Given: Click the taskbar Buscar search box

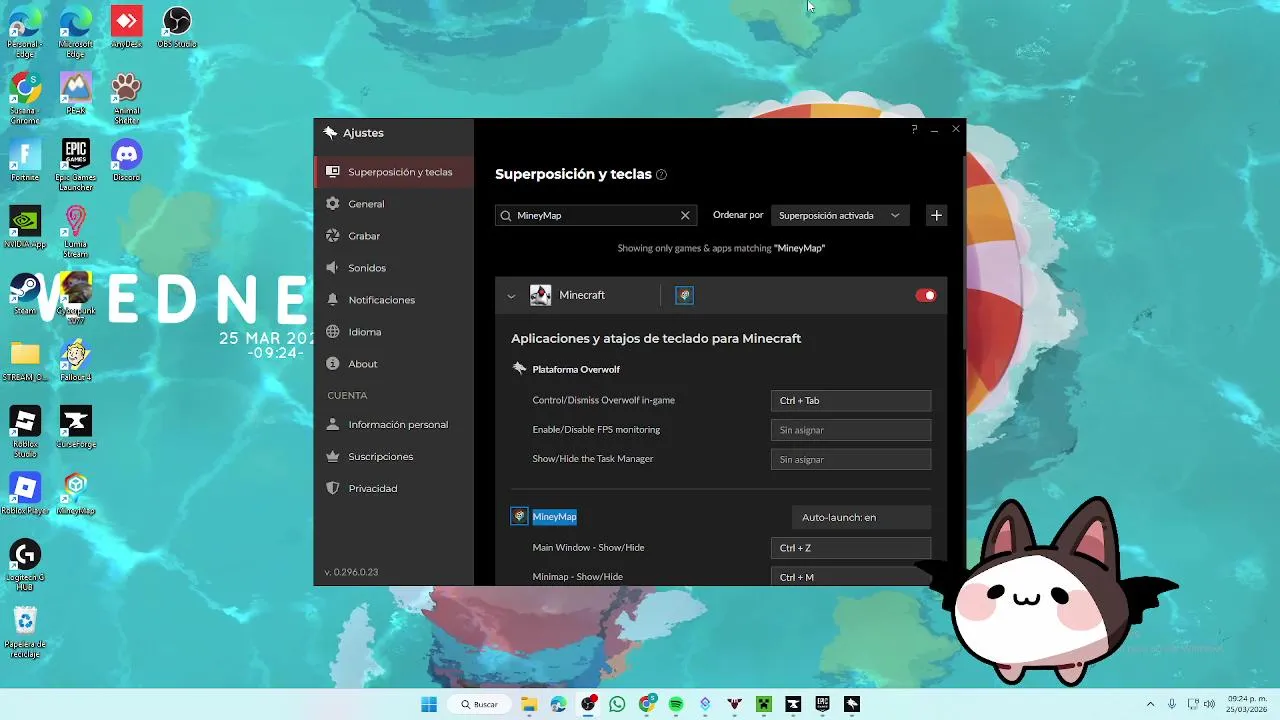Looking at the screenshot, I should click(479, 704).
